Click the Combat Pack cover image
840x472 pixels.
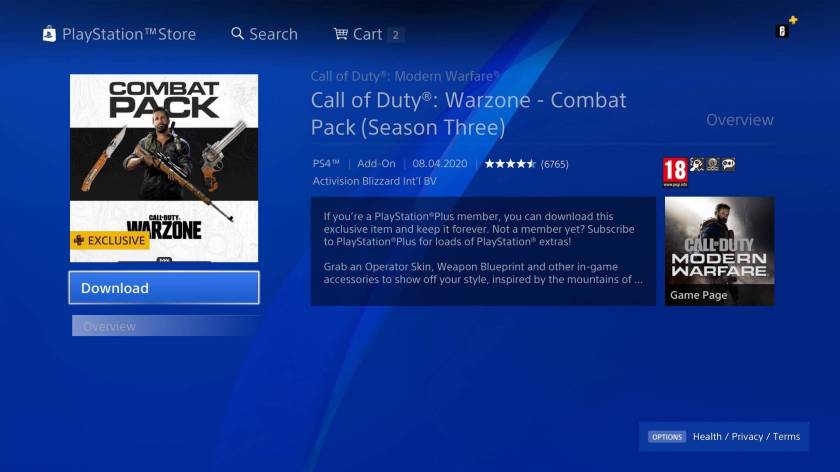click(164, 168)
